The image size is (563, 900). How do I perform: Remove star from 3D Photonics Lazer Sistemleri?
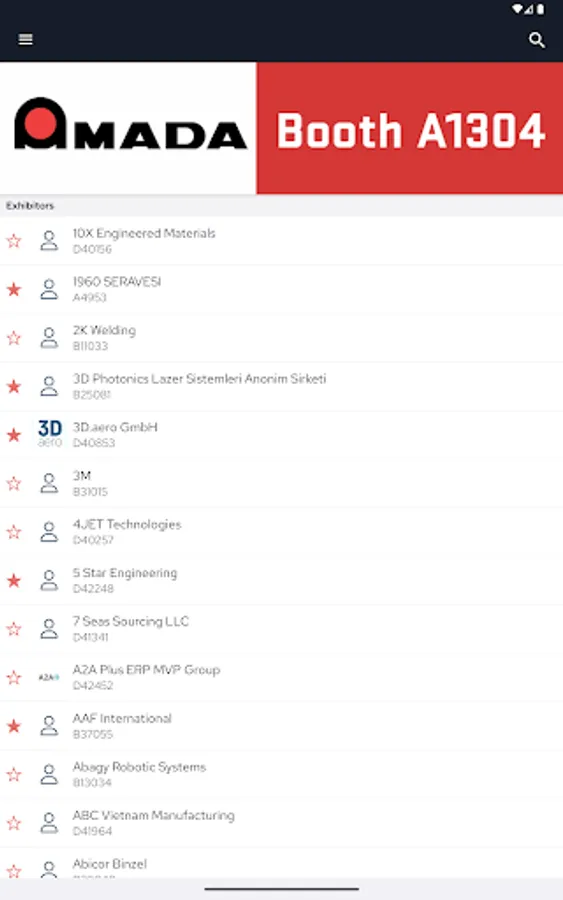[x=14, y=386]
